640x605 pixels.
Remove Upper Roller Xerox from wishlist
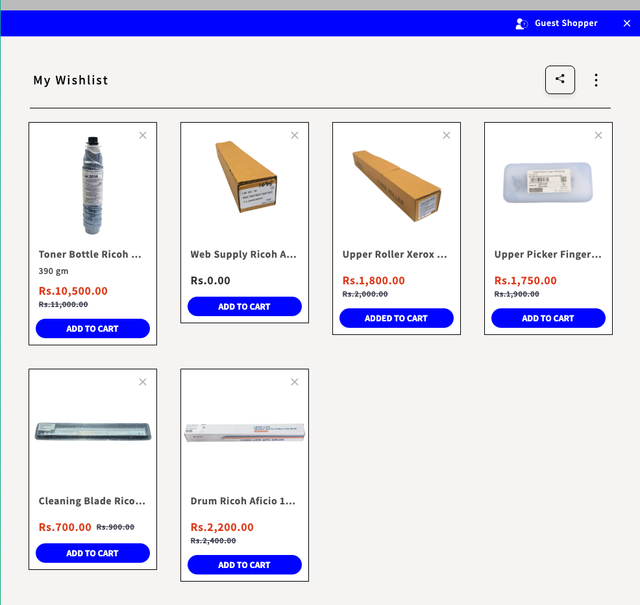coord(446,135)
